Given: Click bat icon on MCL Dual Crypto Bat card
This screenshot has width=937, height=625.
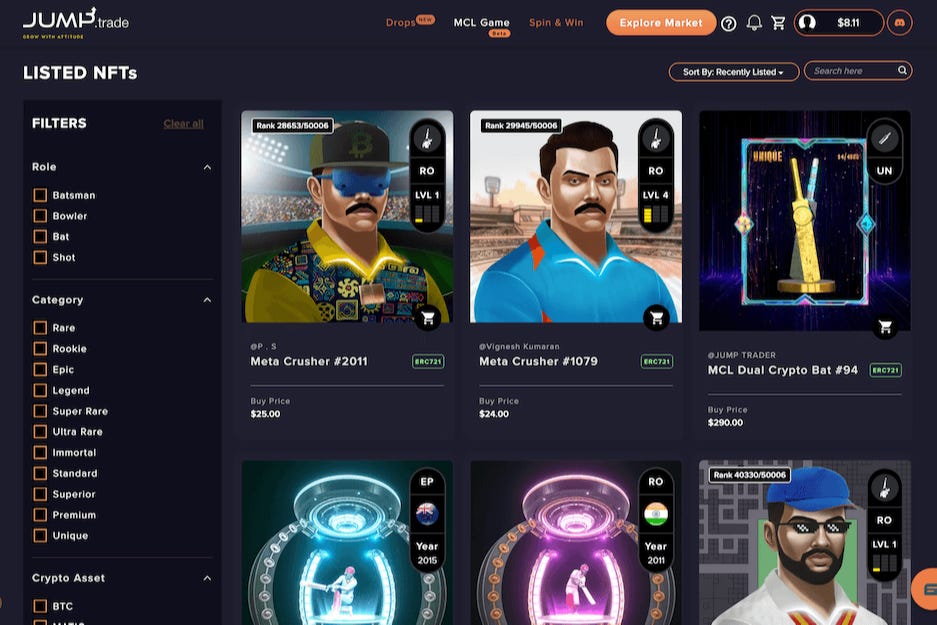Looking at the screenshot, I should pos(884,139).
